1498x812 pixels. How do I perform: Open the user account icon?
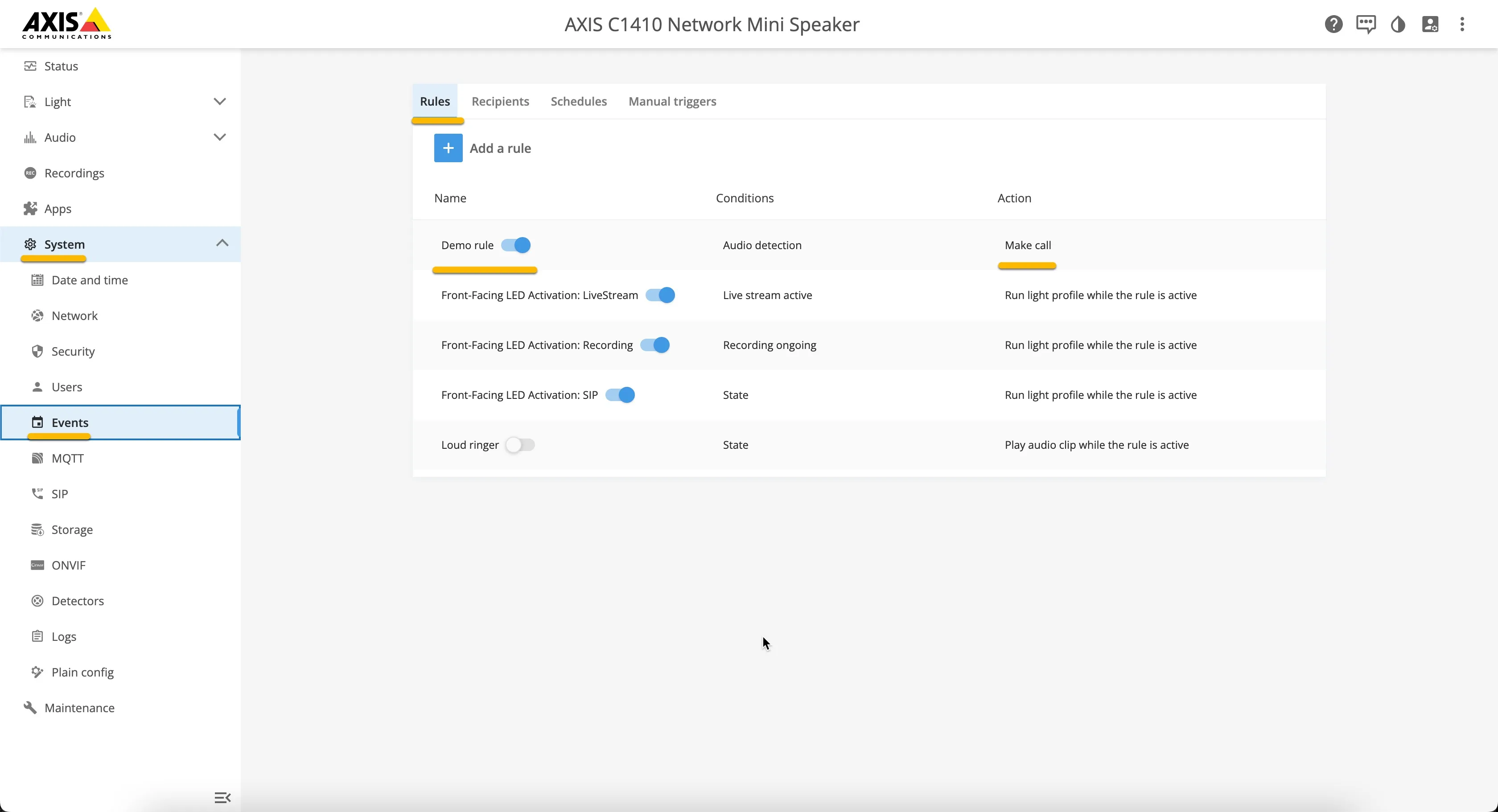tap(1430, 25)
